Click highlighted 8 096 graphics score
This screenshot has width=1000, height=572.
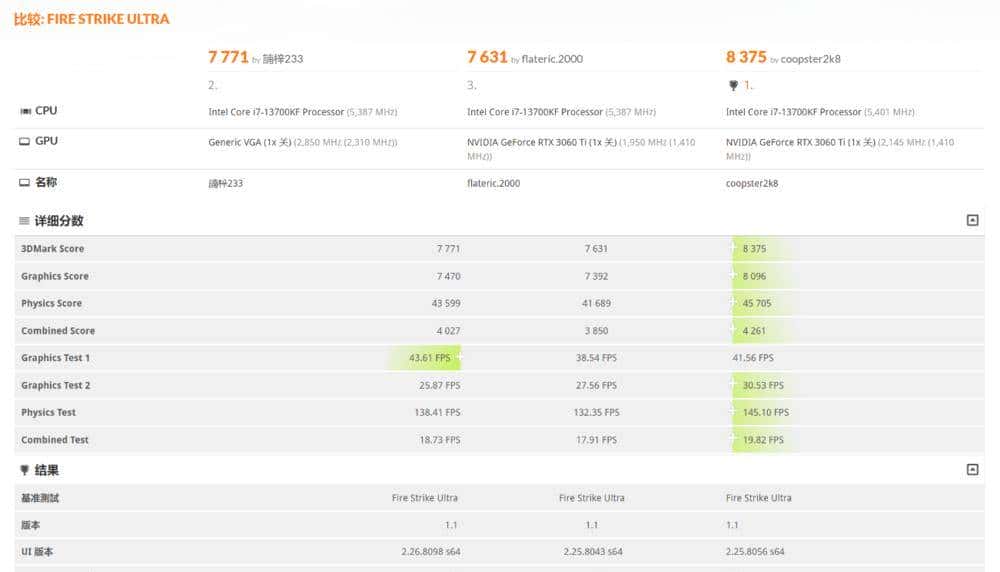coord(754,276)
